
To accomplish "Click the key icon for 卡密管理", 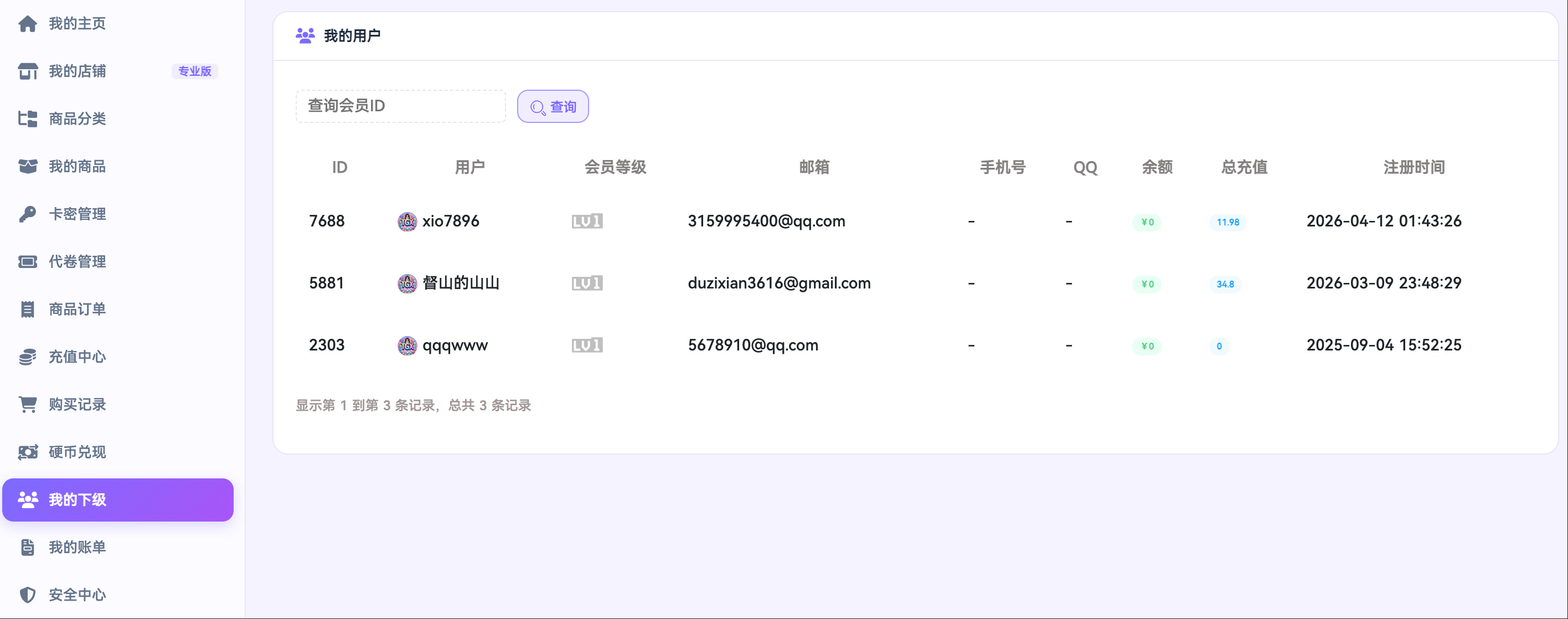I will click(x=27, y=214).
